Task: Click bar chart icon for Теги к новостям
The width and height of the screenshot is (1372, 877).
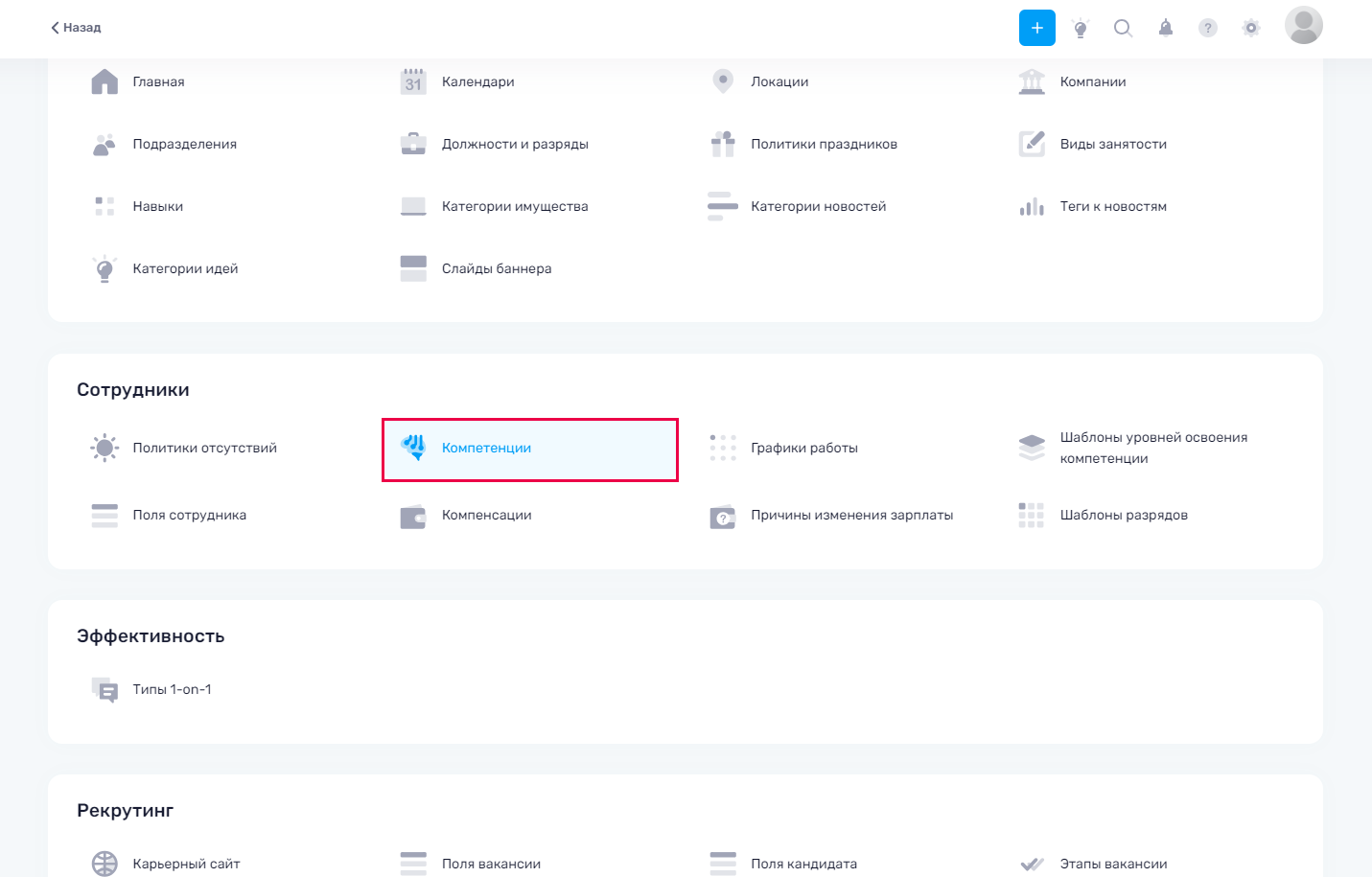Action: [1032, 206]
